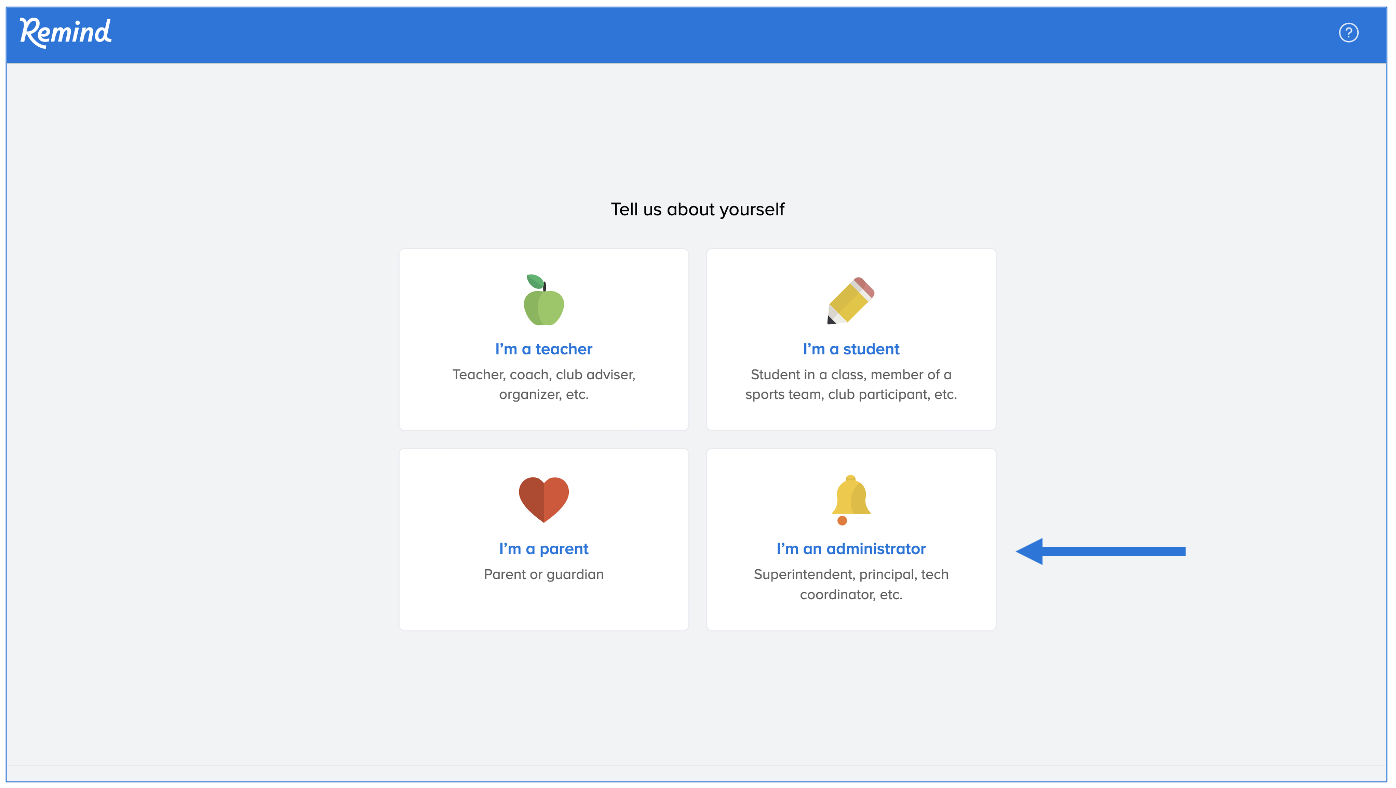Select the "I'm a teacher" link
Screen dimensions: 1396x788
click(544, 349)
